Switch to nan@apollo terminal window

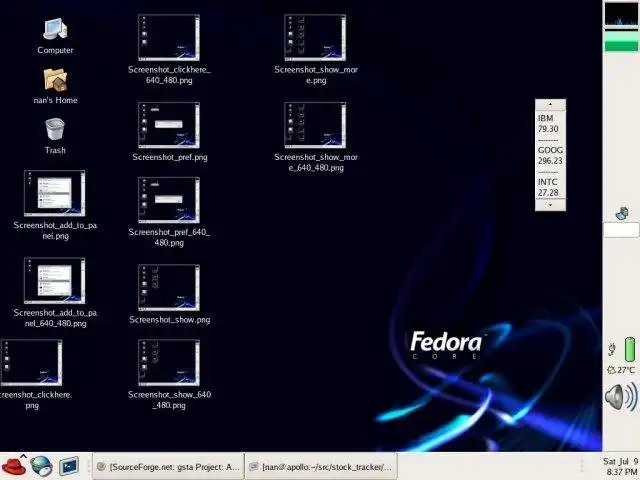(x=321, y=466)
